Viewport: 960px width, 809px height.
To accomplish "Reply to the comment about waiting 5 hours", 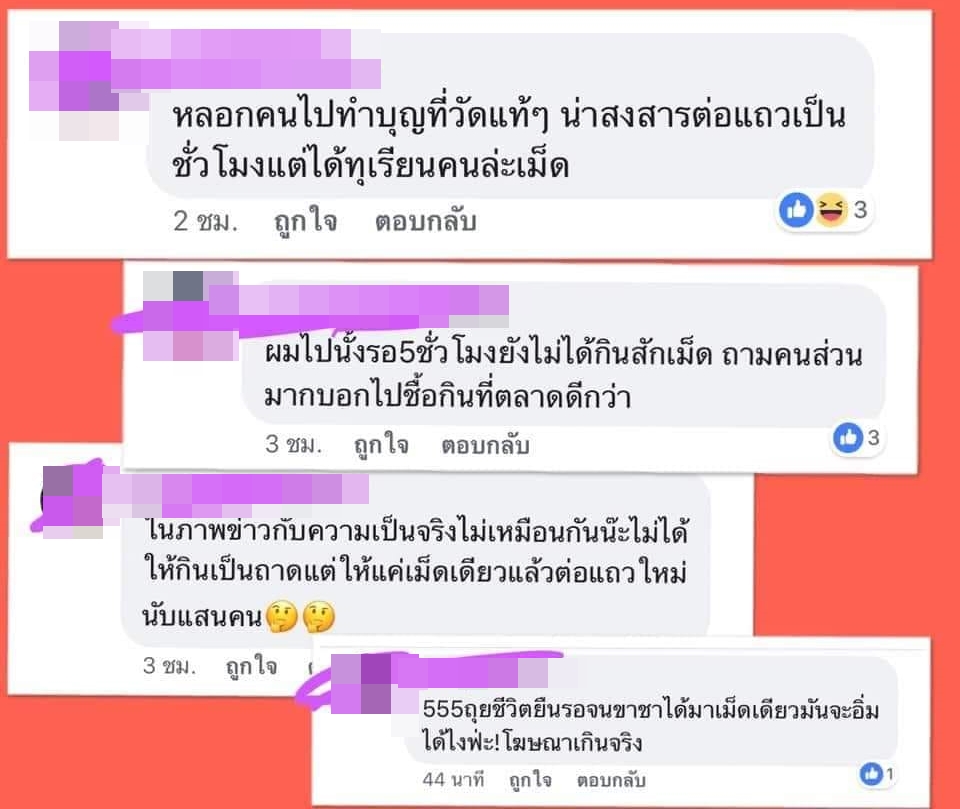I will coord(485,445).
